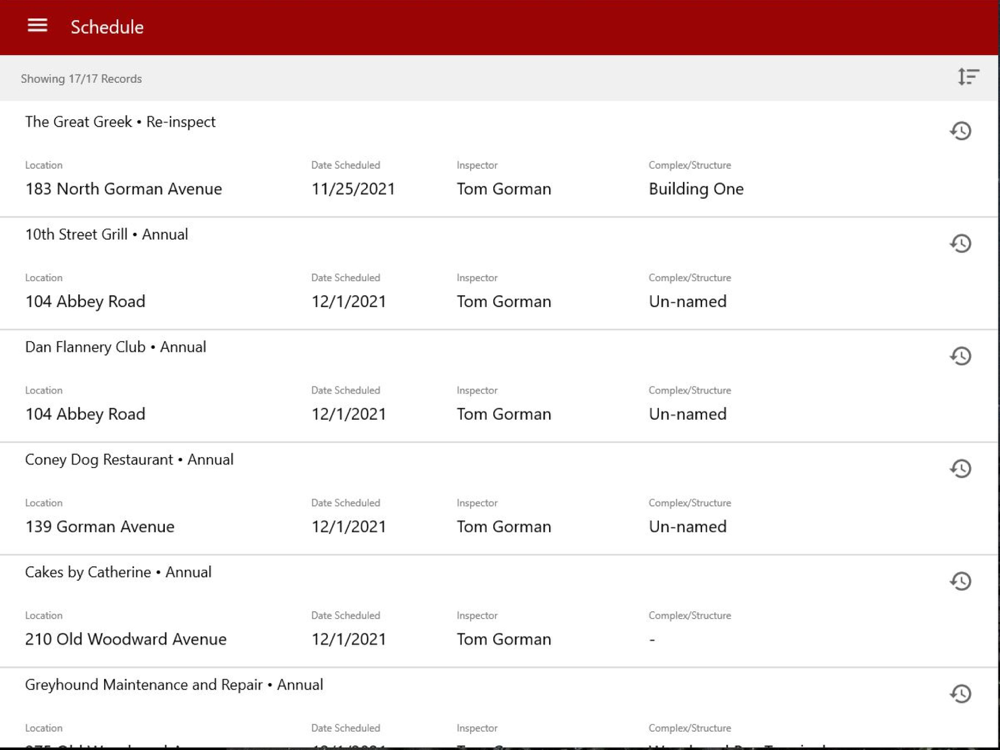Select Coney Dog Restaurant • Annual title
The image size is (1000, 750).
(129, 460)
